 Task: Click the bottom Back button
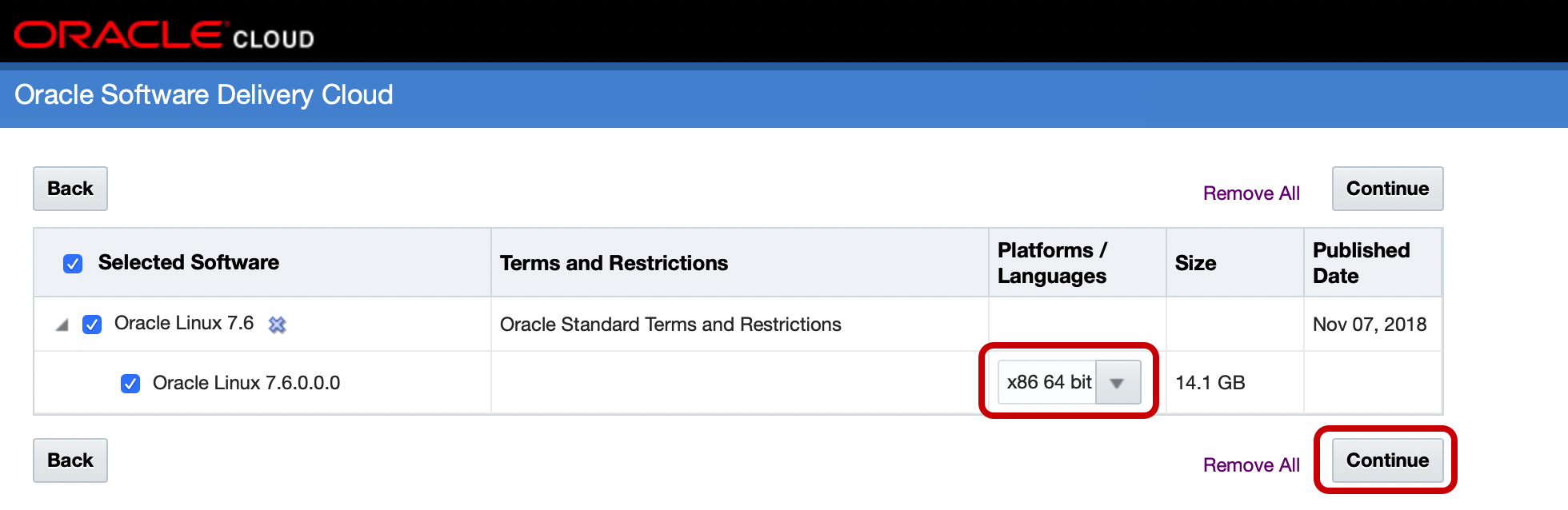70,460
